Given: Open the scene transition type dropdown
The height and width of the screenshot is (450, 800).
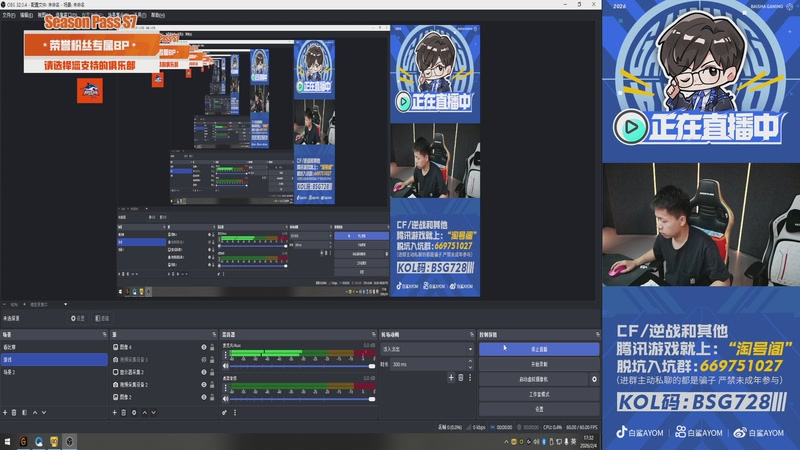Looking at the screenshot, I should [x=427, y=349].
